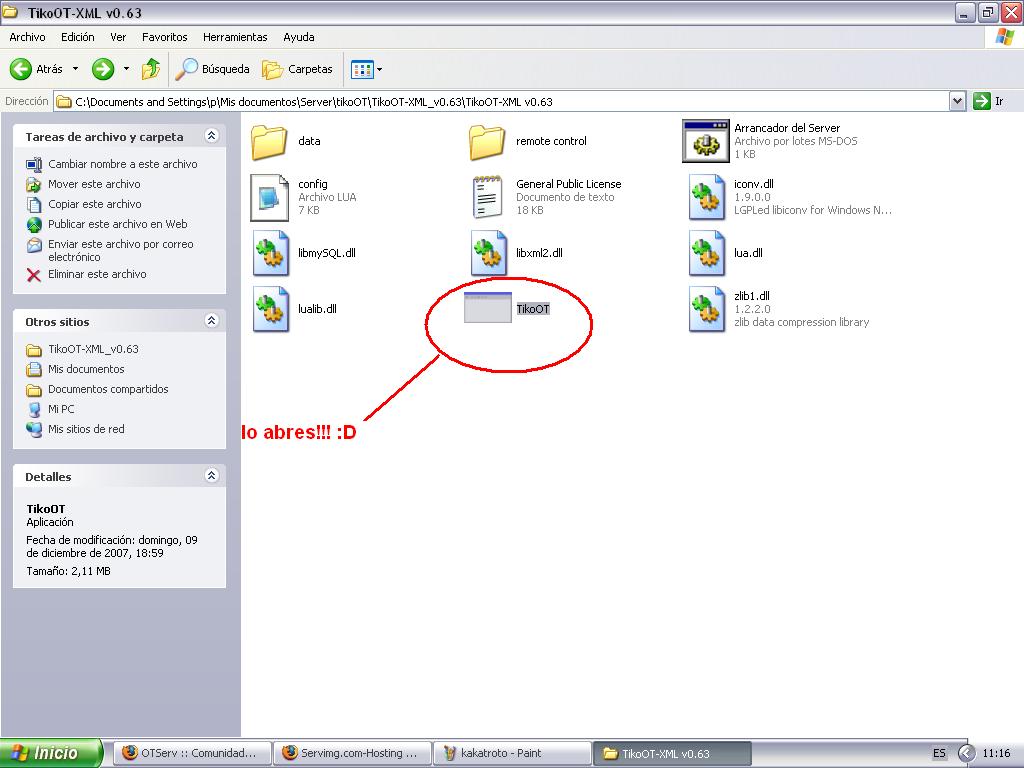This screenshot has height=768, width=1024.
Task: Select the iconv.dll file icon
Action: tap(707, 197)
